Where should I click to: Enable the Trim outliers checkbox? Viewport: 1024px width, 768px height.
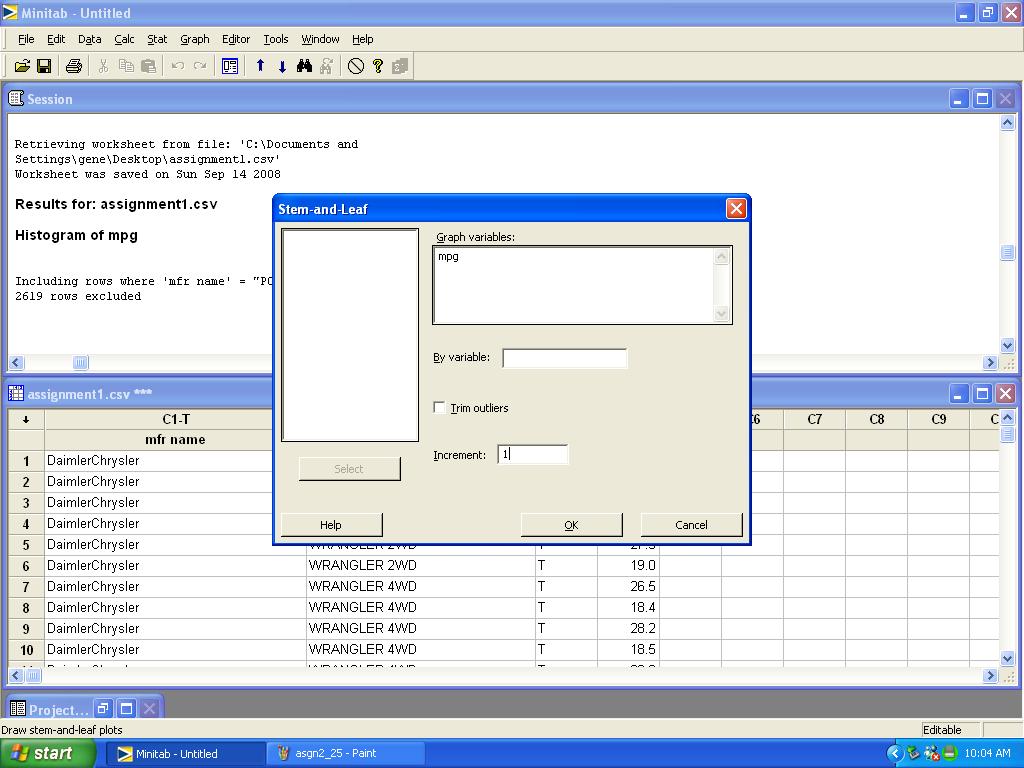pyautogui.click(x=439, y=408)
